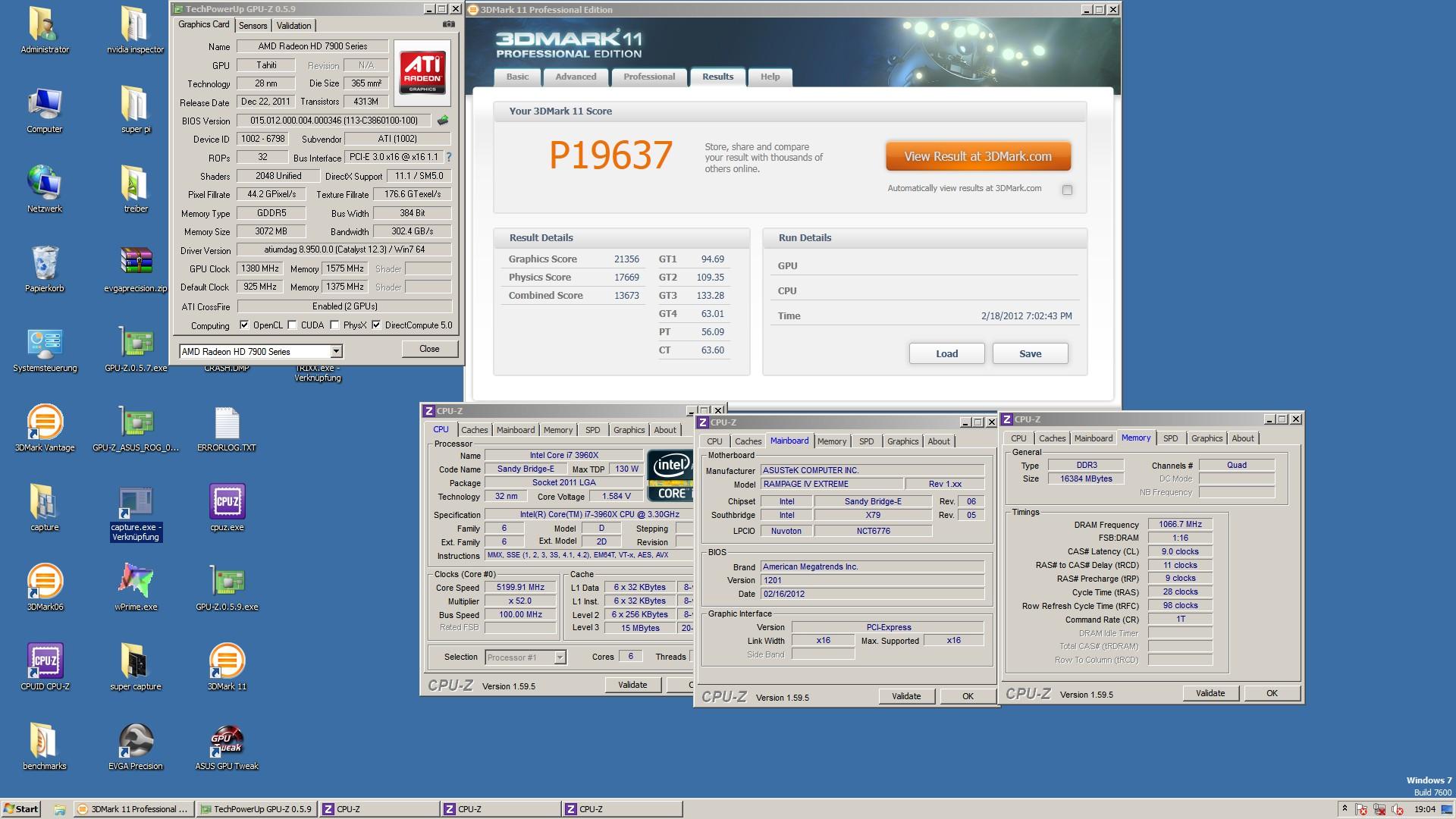1456x819 pixels.
Task: Launch GPU-Z.0.5.9.exe desktop icon
Action: click(227, 588)
